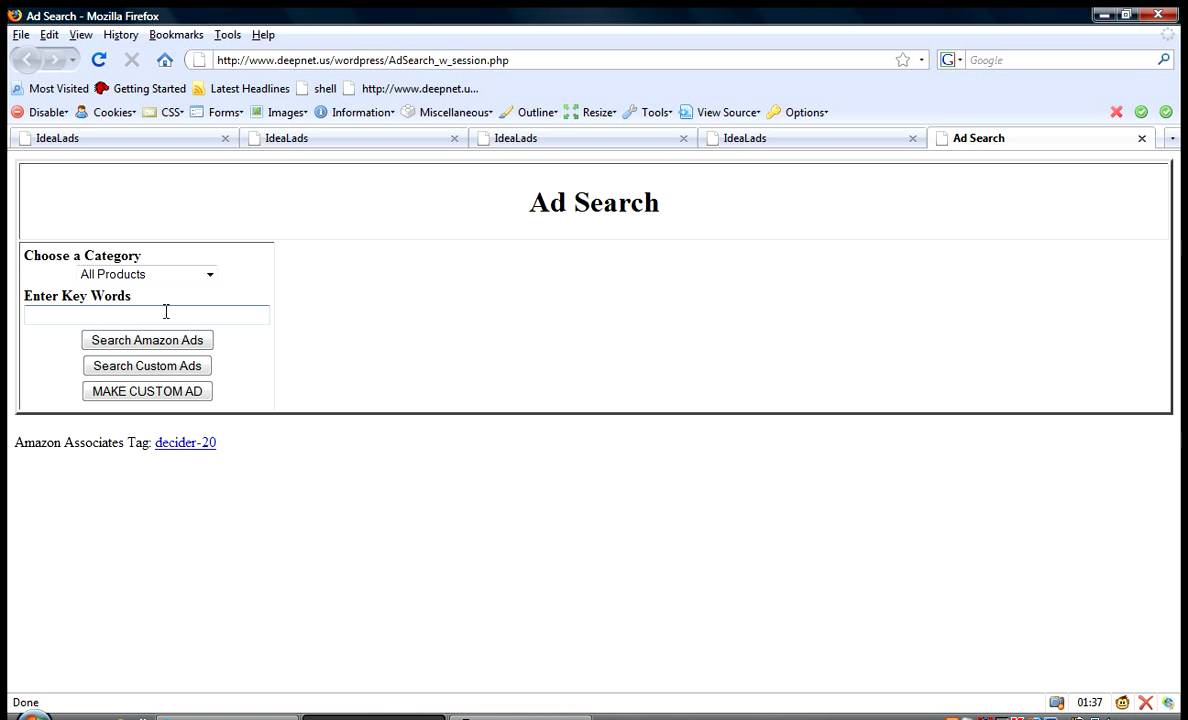Open the Getting Started bookmark
This screenshot has height=720, width=1188.
(140, 89)
